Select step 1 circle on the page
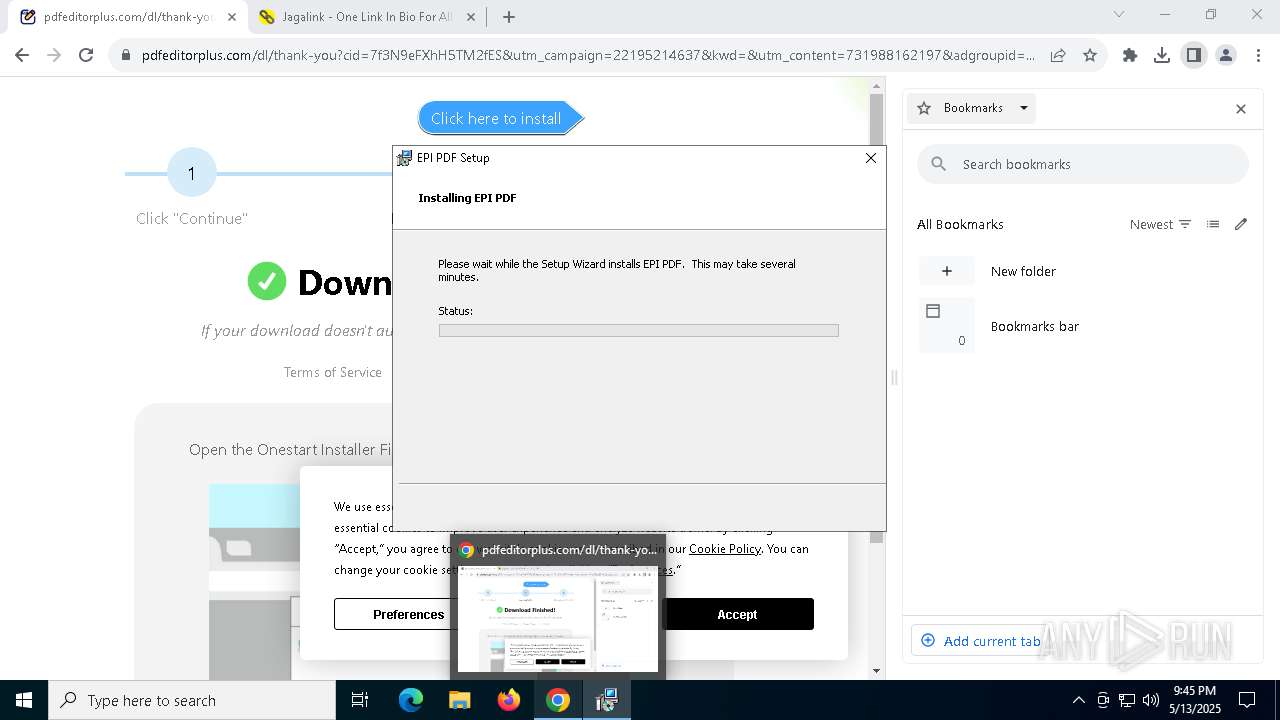Screen dimensions: 1280x720 click(191, 173)
